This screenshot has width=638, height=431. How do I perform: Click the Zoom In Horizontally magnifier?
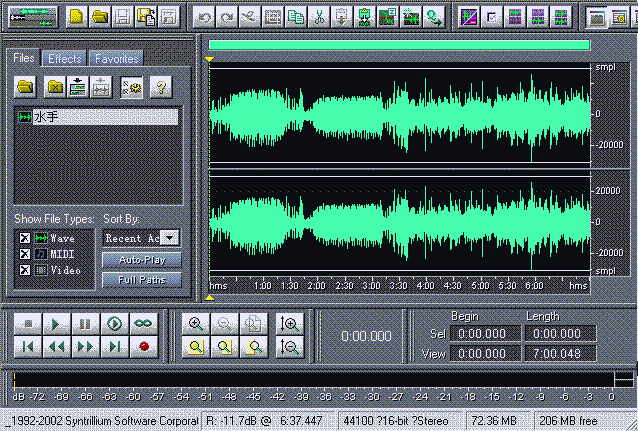pyautogui.click(x=196, y=324)
